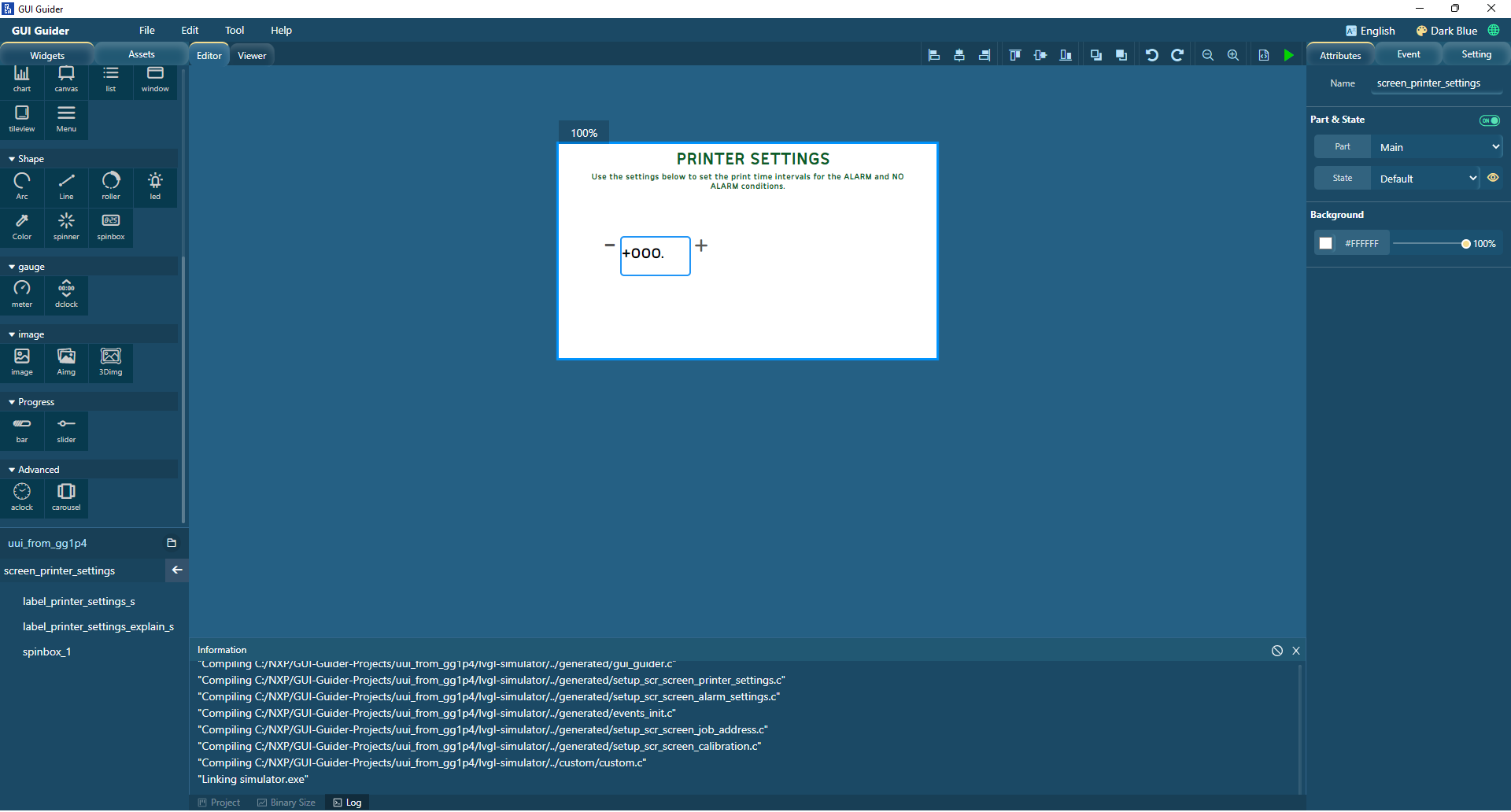Viewport: 1511px width, 812px height.
Task: Select the Arc shape widget
Action: [x=22, y=187]
